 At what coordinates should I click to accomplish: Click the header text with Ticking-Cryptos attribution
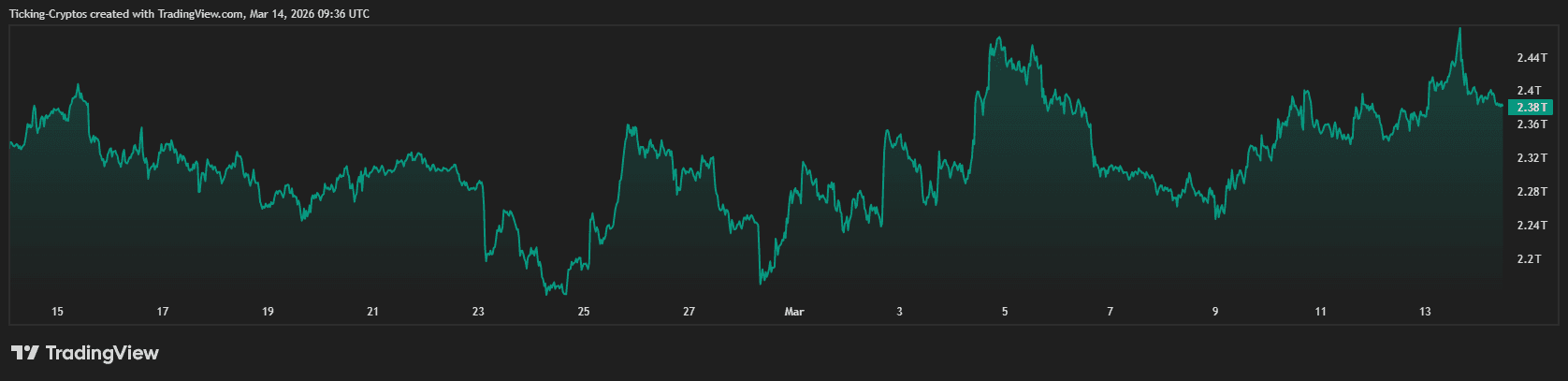[189, 14]
